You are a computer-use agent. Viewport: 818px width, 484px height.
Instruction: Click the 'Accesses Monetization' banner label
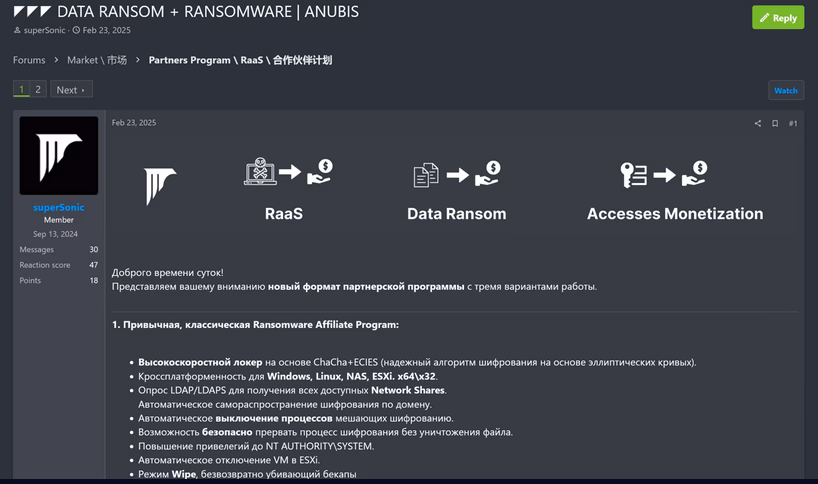pyautogui.click(x=675, y=214)
